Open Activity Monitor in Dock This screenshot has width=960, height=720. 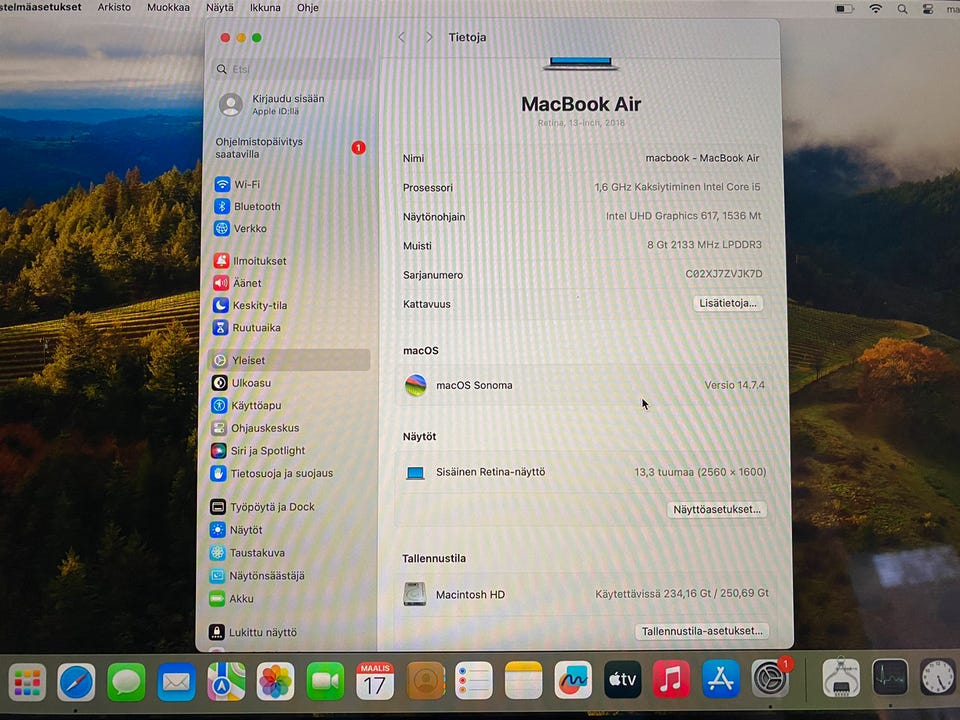pyautogui.click(x=890, y=678)
